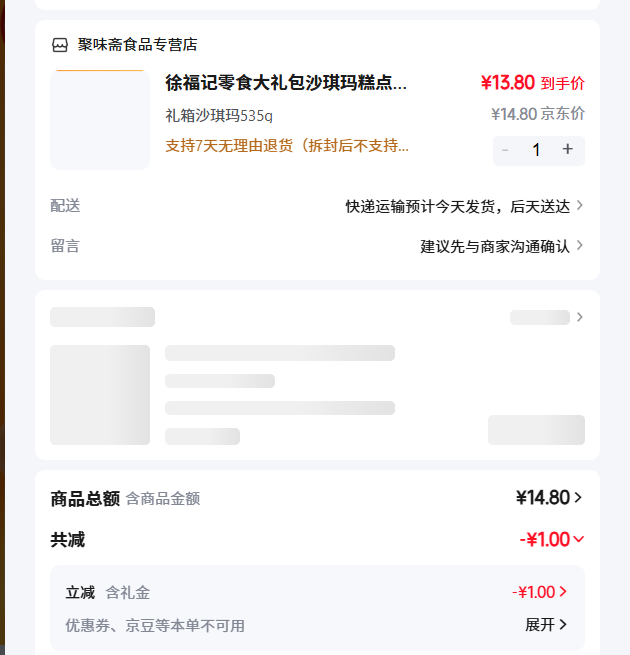Click the arrow next to ¥14.80 total
The width and height of the screenshot is (630, 655).
pos(578,498)
